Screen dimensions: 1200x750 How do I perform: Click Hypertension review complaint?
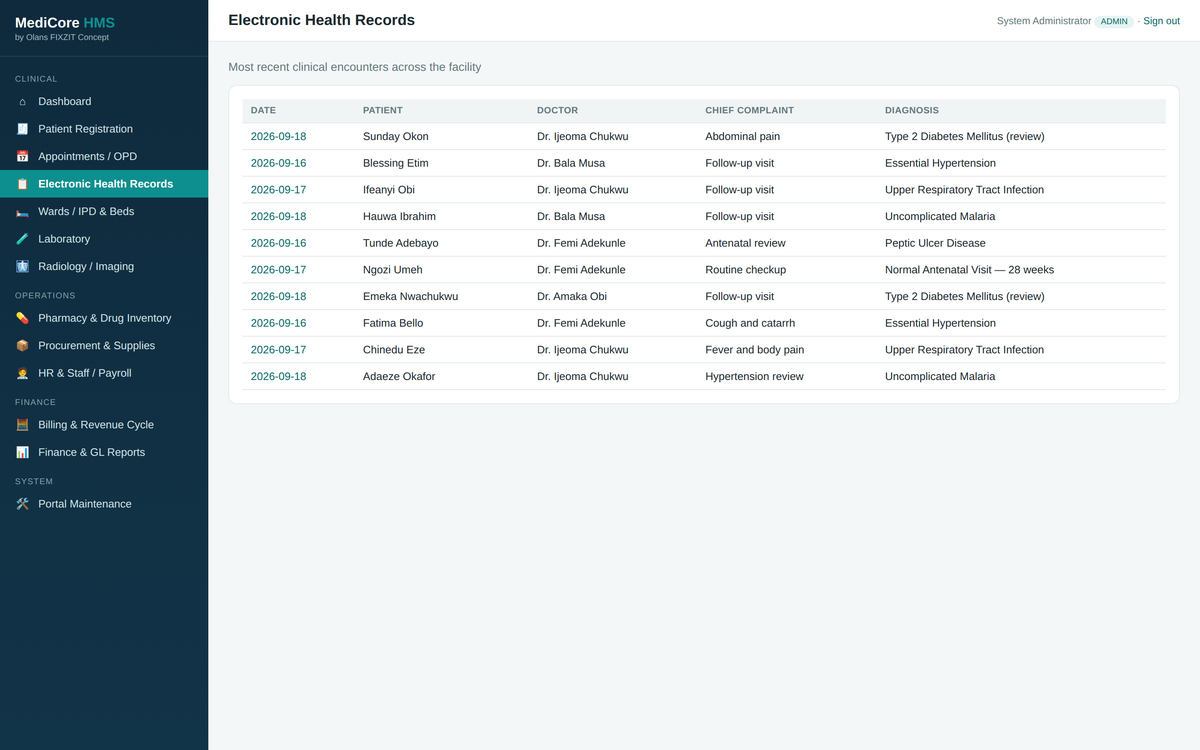pyautogui.click(x=754, y=376)
